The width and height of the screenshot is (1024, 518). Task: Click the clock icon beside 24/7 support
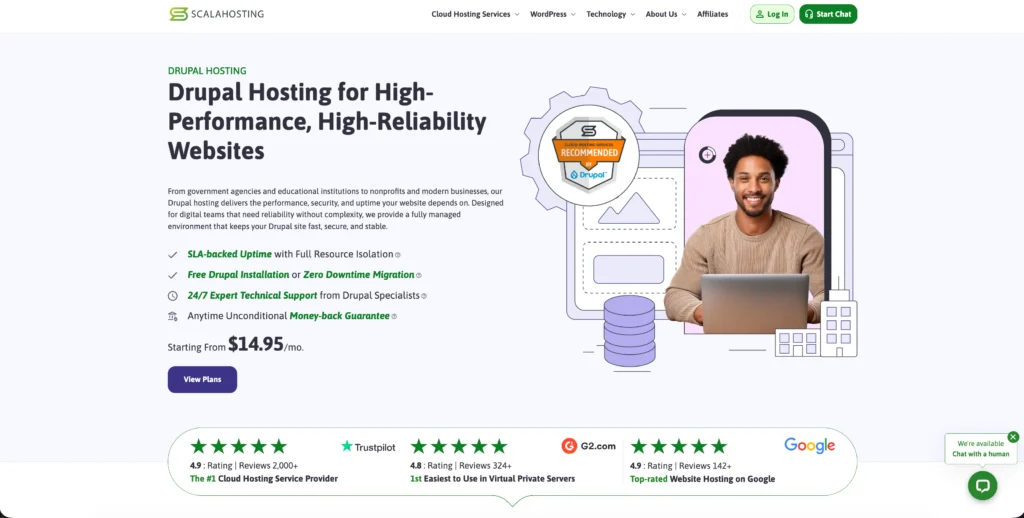pyautogui.click(x=172, y=296)
